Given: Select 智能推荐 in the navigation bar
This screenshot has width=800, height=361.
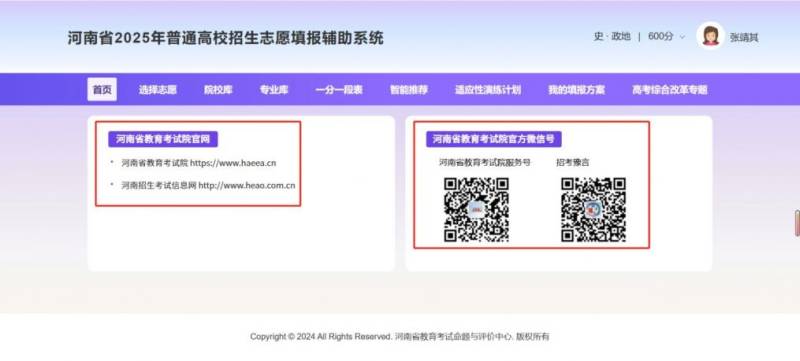Looking at the screenshot, I should (x=409, y=90).
